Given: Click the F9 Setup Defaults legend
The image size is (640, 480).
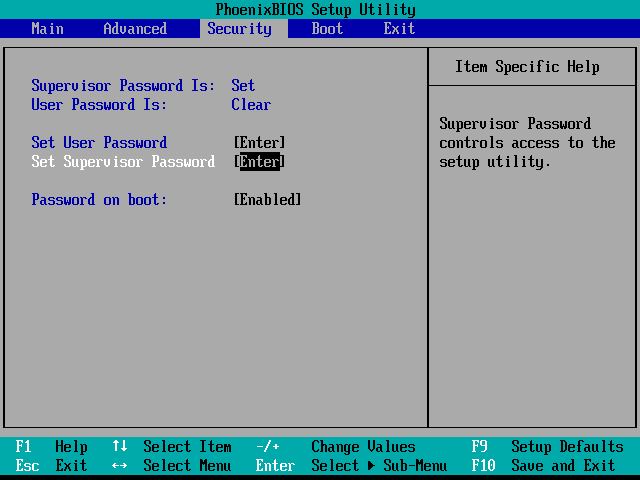Looking at the screenshot, I should click(547, 447).
